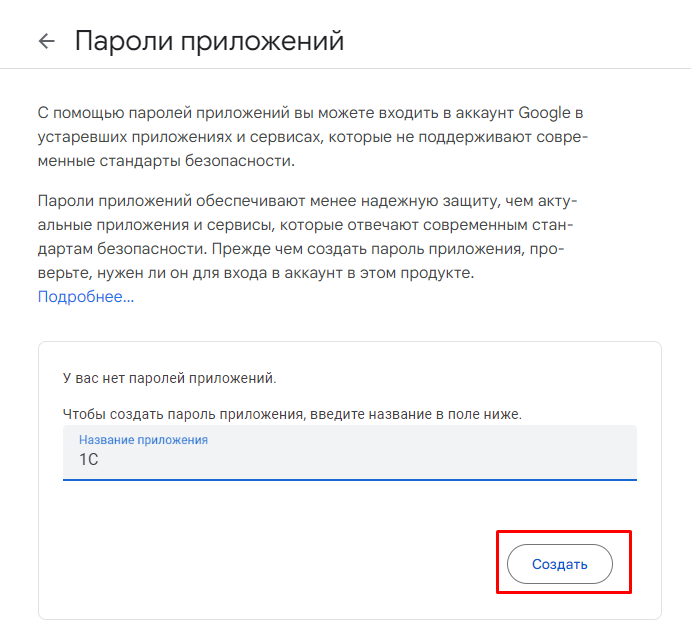This screenshot has width=691, height=626.
Task: Click the line "менные стандарты безопасности."
Action: (x=167, y=160)
